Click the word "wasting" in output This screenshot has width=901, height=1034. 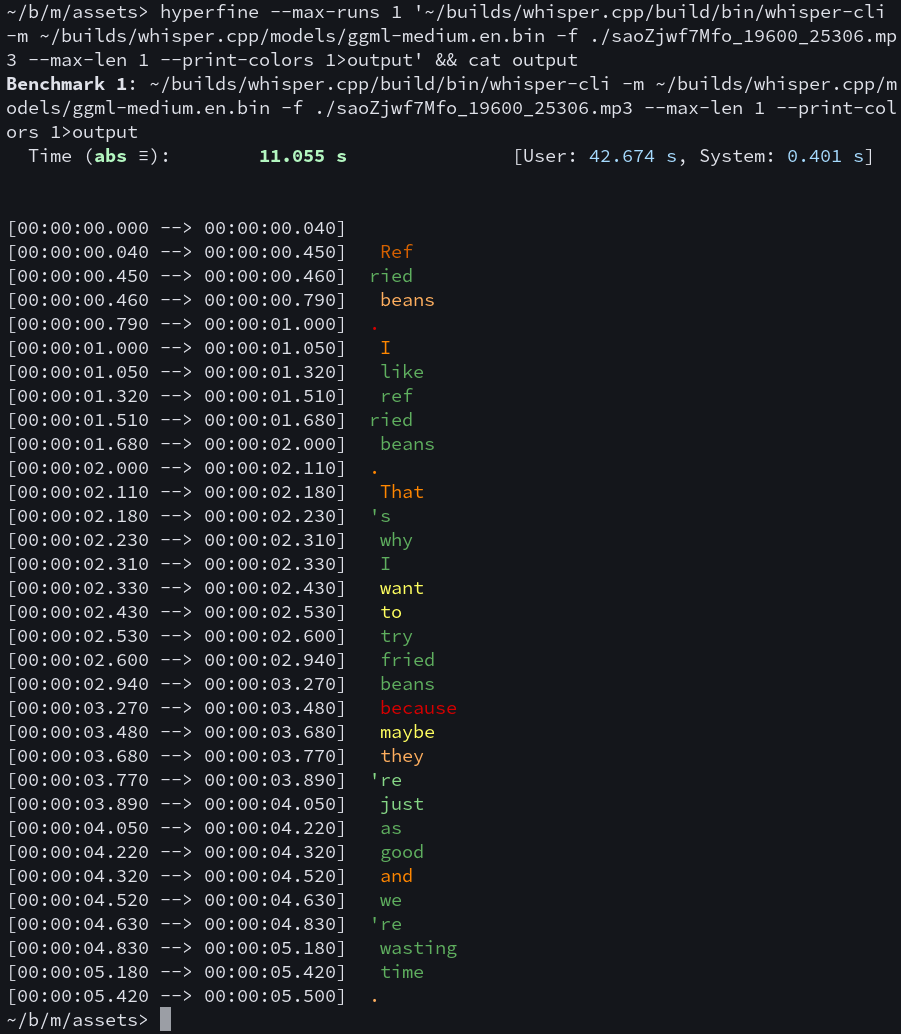[418, 949]
